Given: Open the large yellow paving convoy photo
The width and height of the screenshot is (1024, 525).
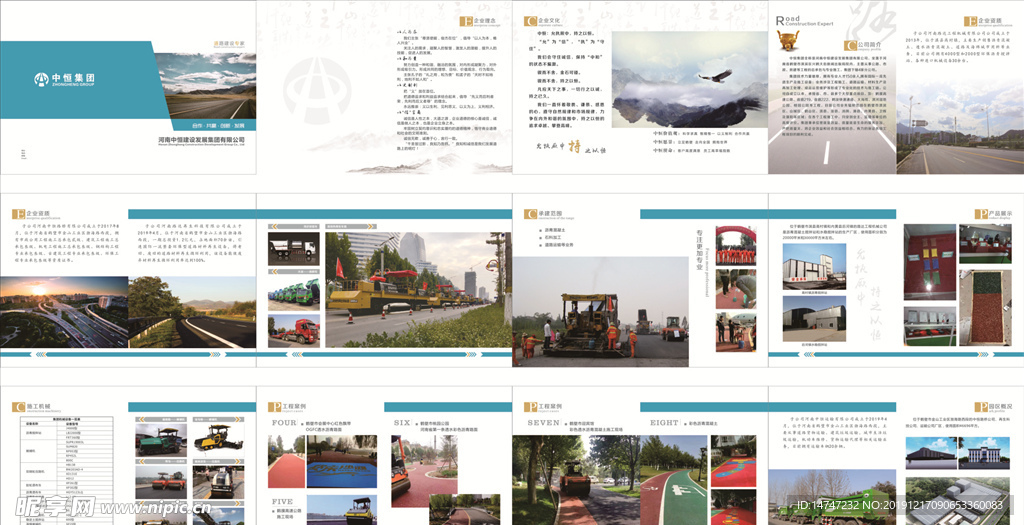Looking at the screenshot, I should coord(418,290).
